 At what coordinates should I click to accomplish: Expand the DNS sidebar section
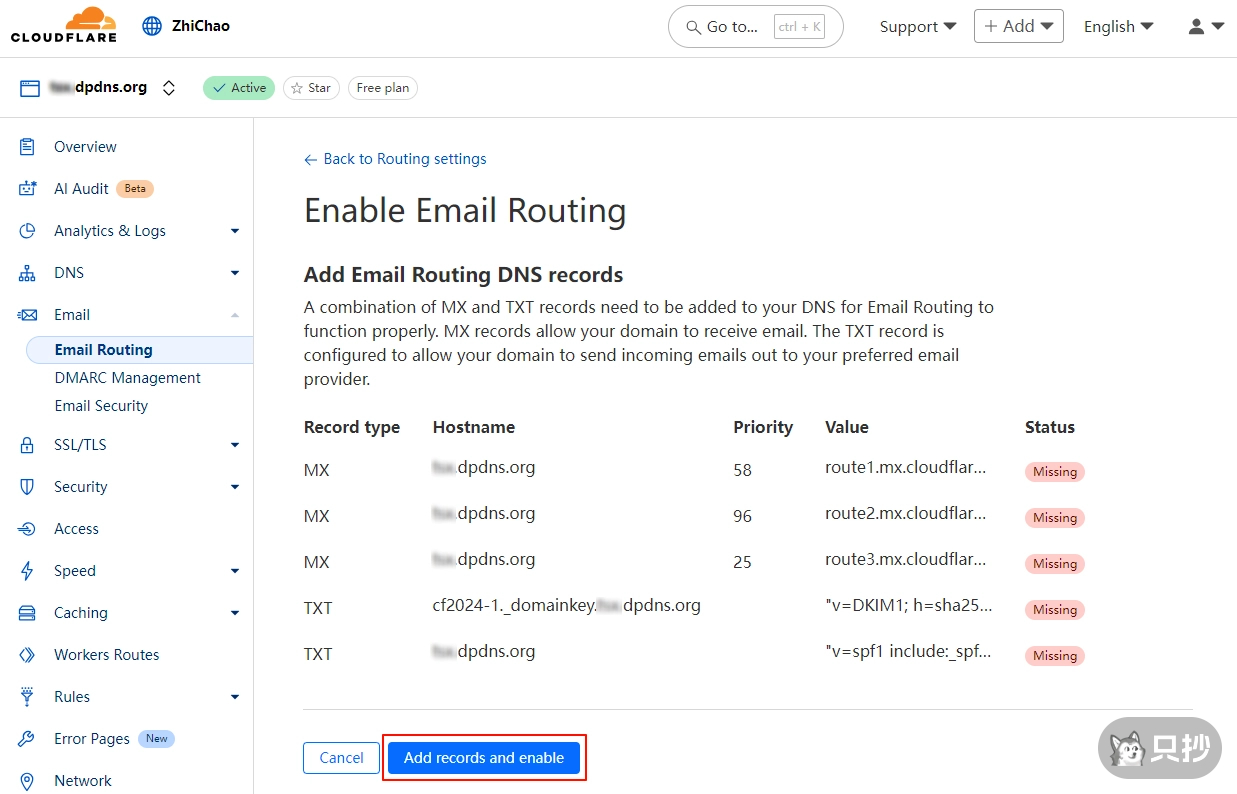coord(235,273)
